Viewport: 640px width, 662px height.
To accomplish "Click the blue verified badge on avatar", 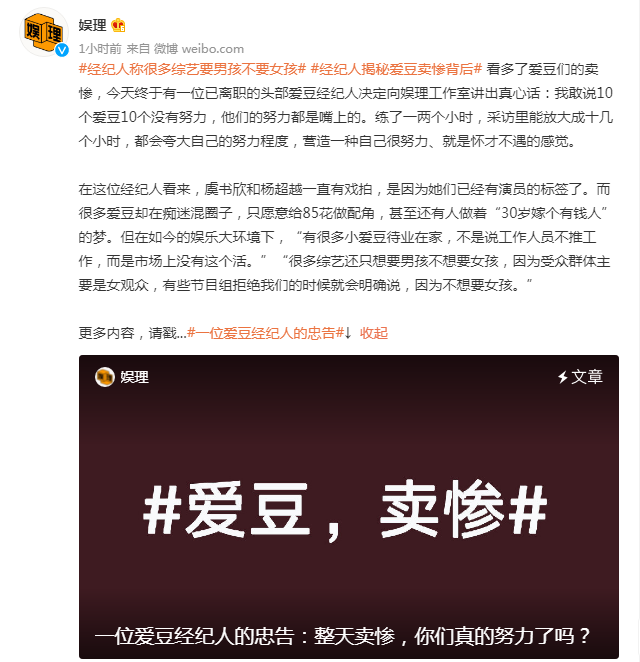I will (x=62, y=50).
